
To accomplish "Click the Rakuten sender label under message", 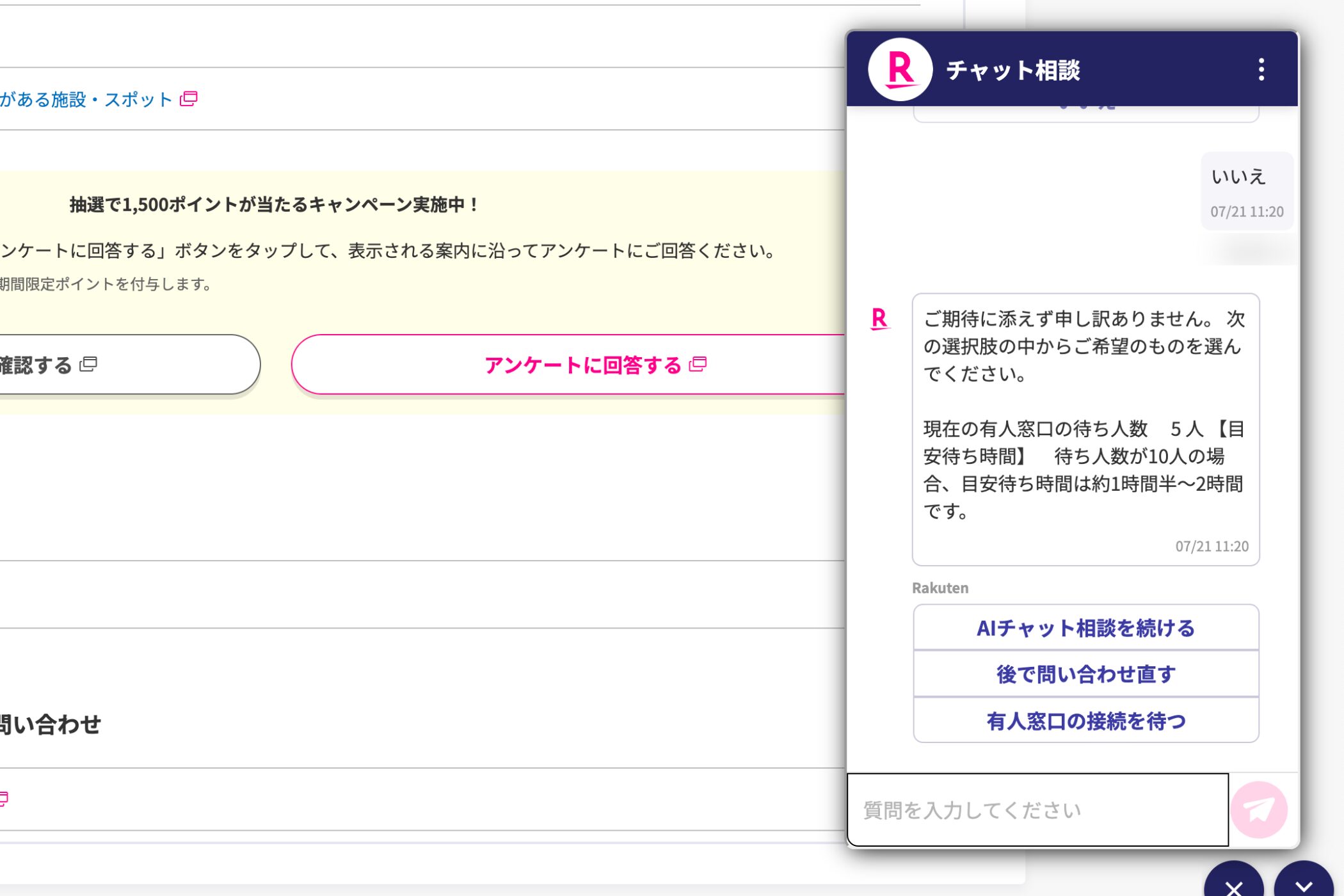I will [x=940, y=588].
